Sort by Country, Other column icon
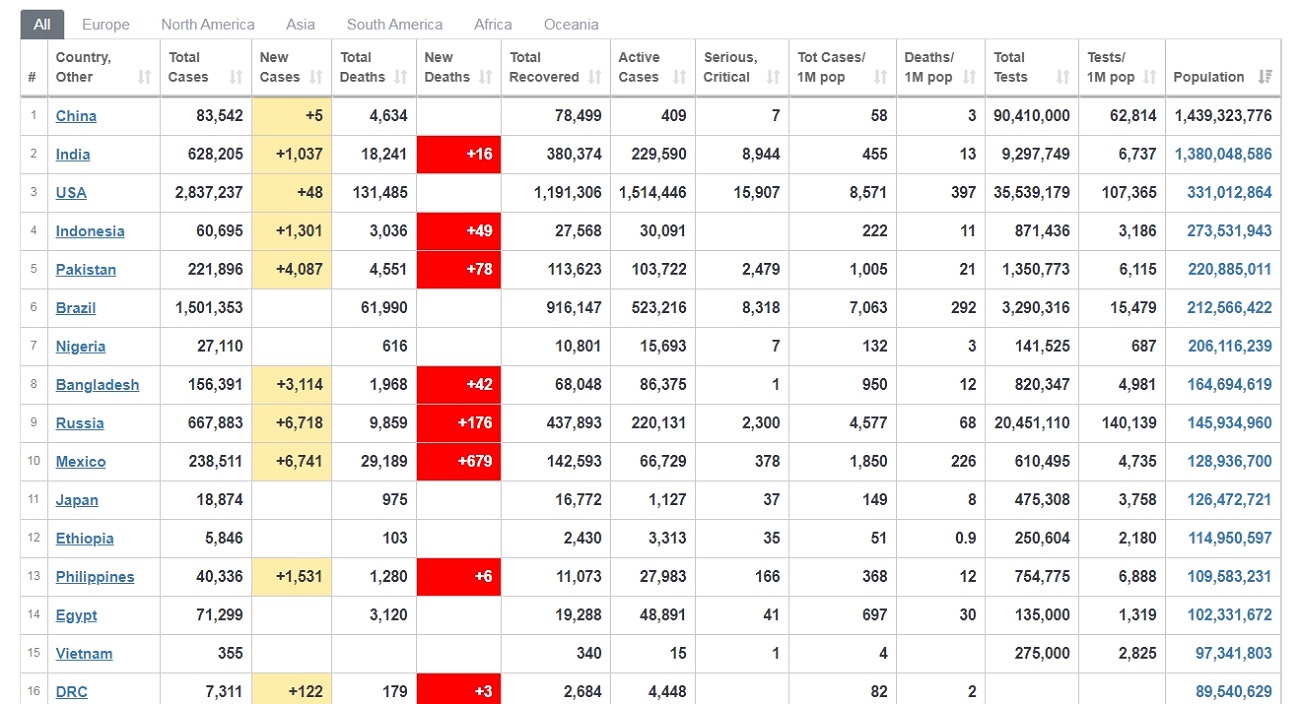 pyautogui.click(x=145, y=77)
